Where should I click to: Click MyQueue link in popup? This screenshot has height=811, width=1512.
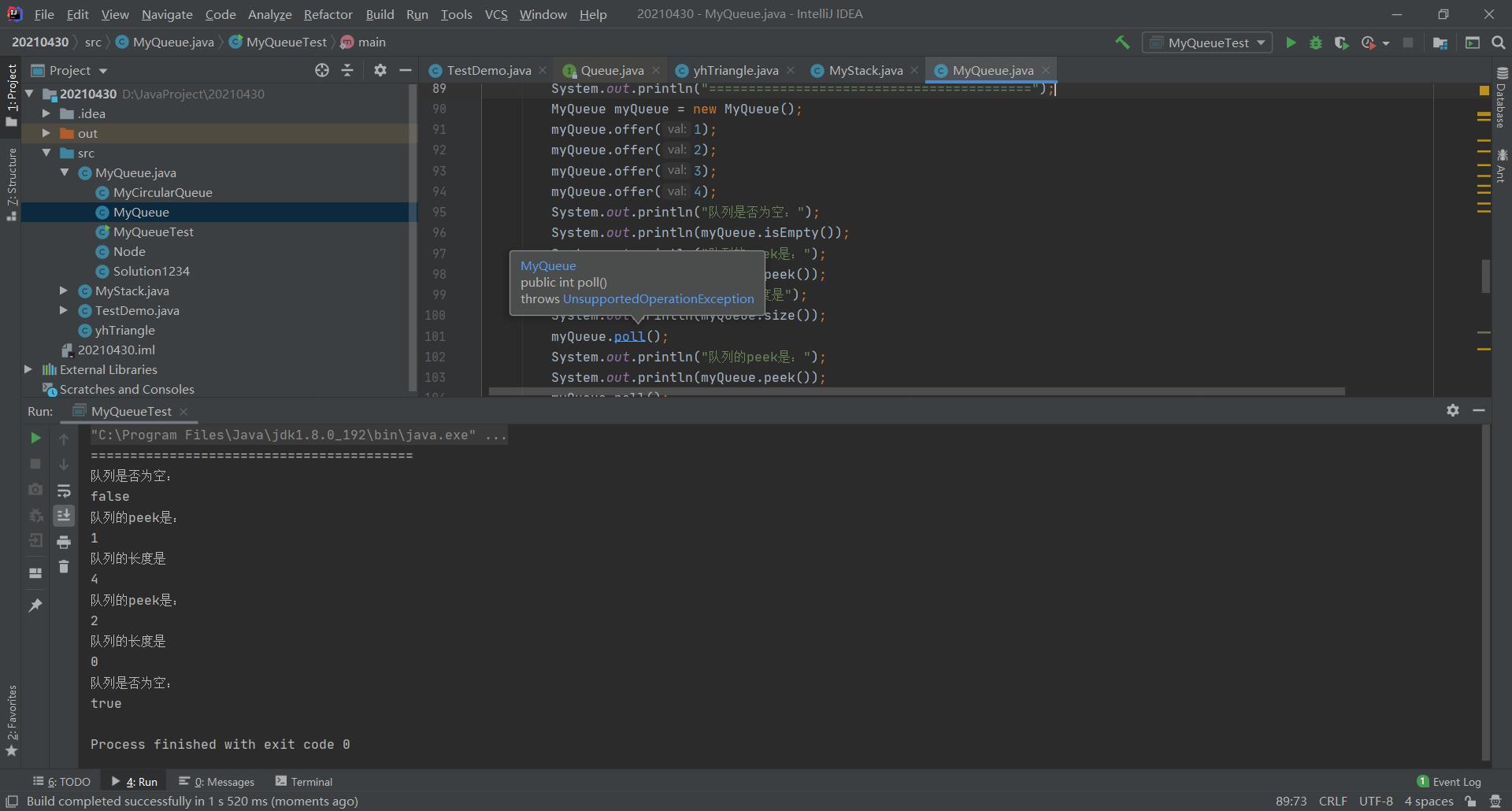548,265
